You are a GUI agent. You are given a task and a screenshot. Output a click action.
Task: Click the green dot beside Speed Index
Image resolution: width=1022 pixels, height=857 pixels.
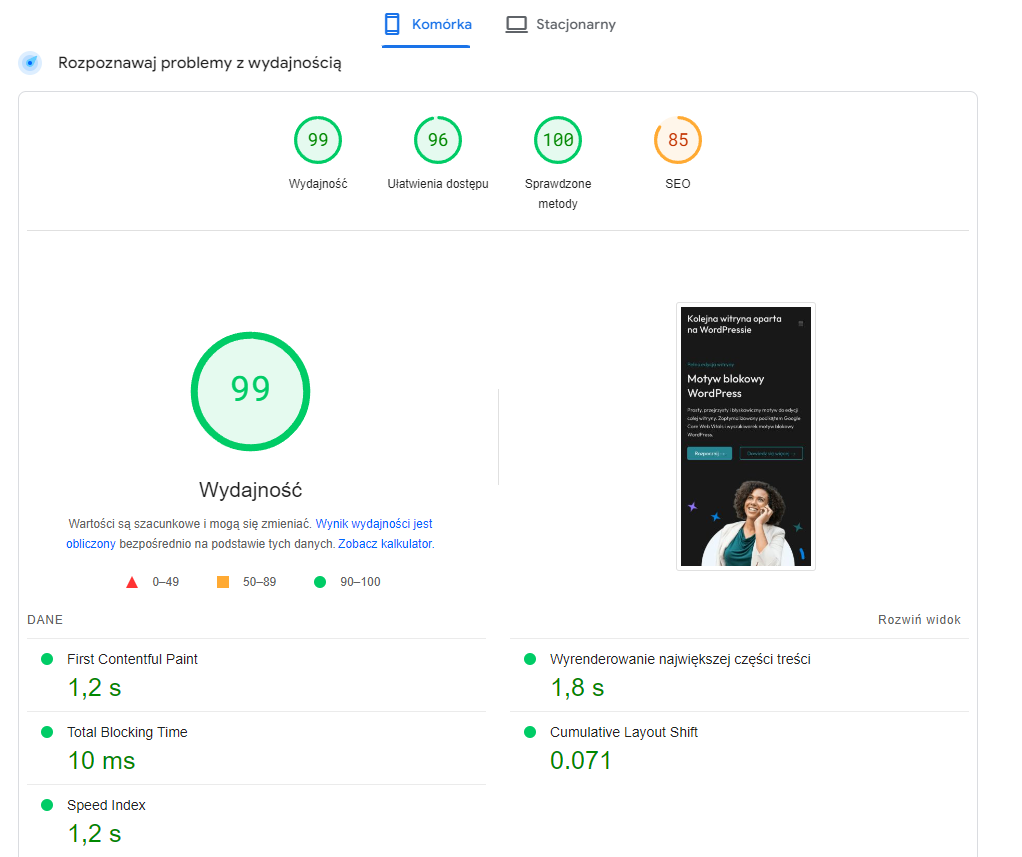[47, 805]
